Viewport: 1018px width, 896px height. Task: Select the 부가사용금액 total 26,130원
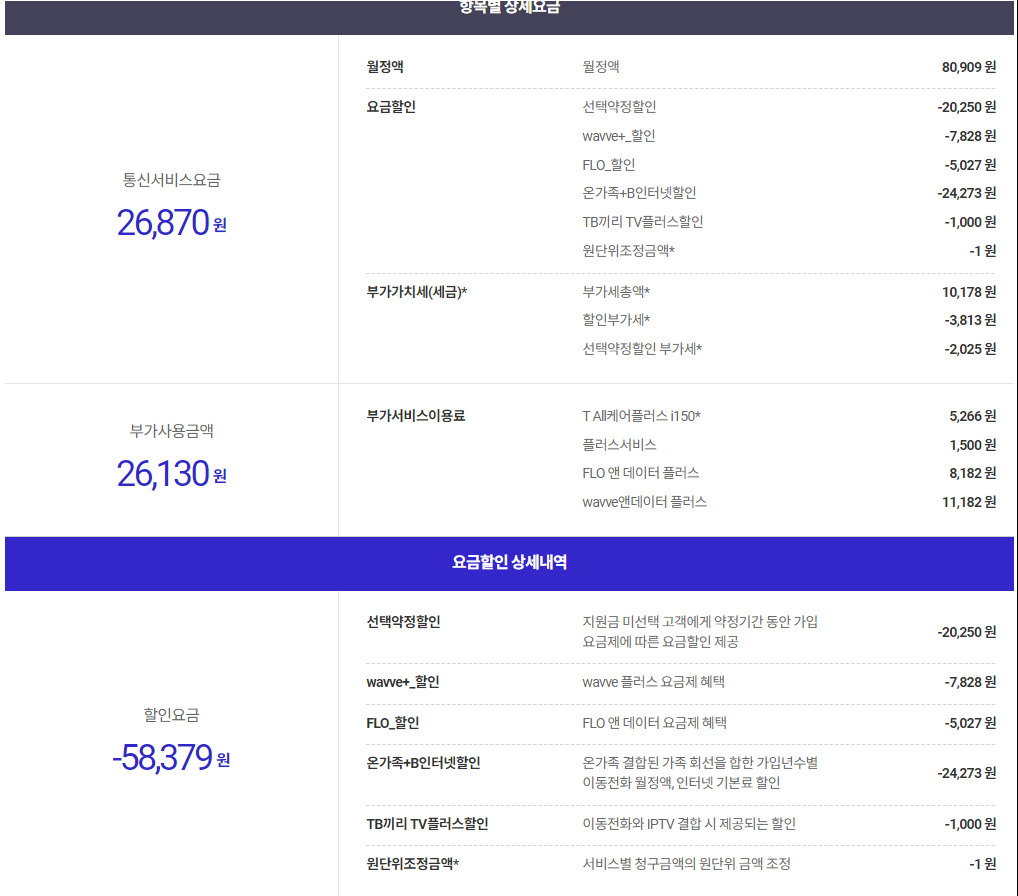coord(171,473)
